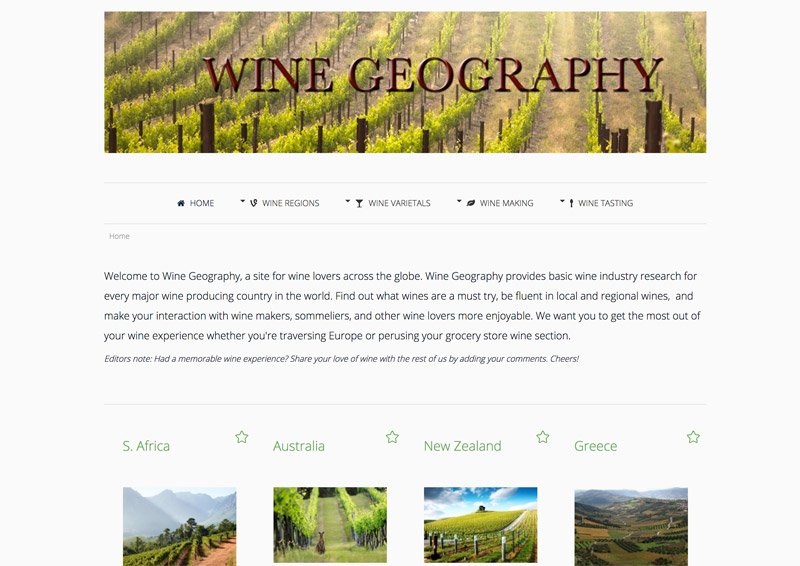Open the HOME menu item

tap(202, 203)
